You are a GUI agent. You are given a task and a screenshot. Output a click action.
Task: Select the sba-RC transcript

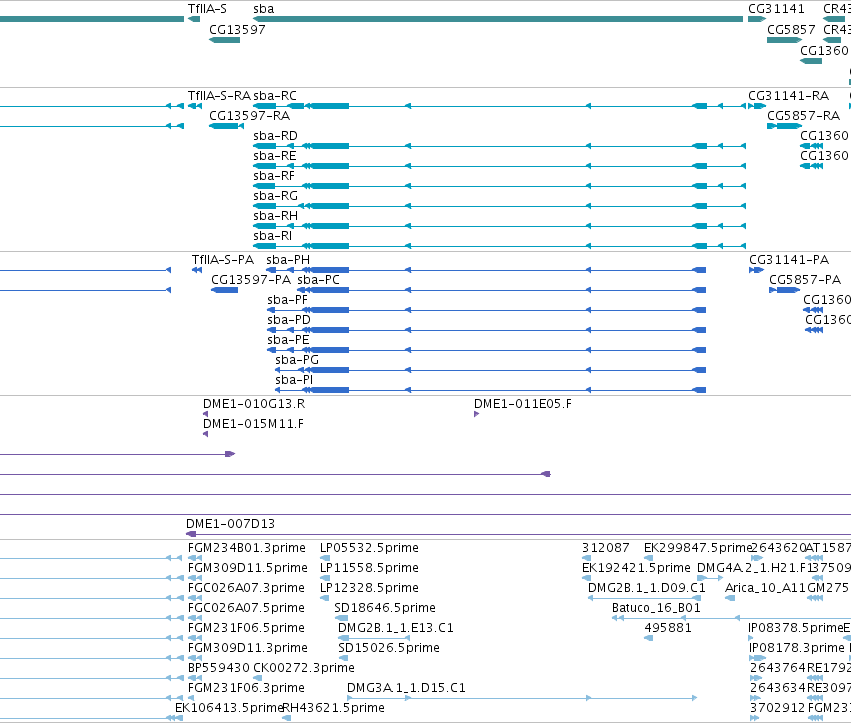click(499, 106)
